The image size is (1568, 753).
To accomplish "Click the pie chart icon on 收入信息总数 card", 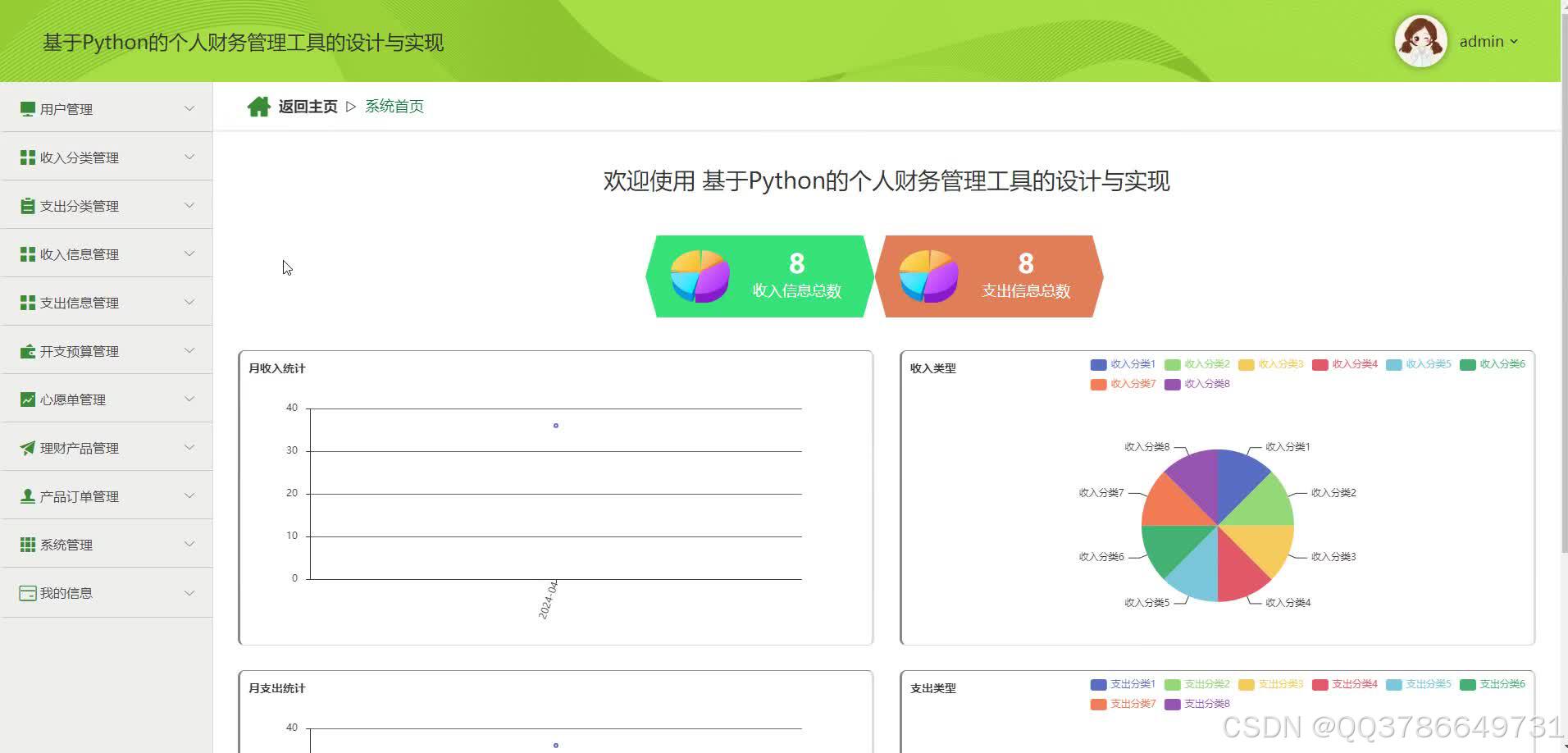I will coord(700,276).
